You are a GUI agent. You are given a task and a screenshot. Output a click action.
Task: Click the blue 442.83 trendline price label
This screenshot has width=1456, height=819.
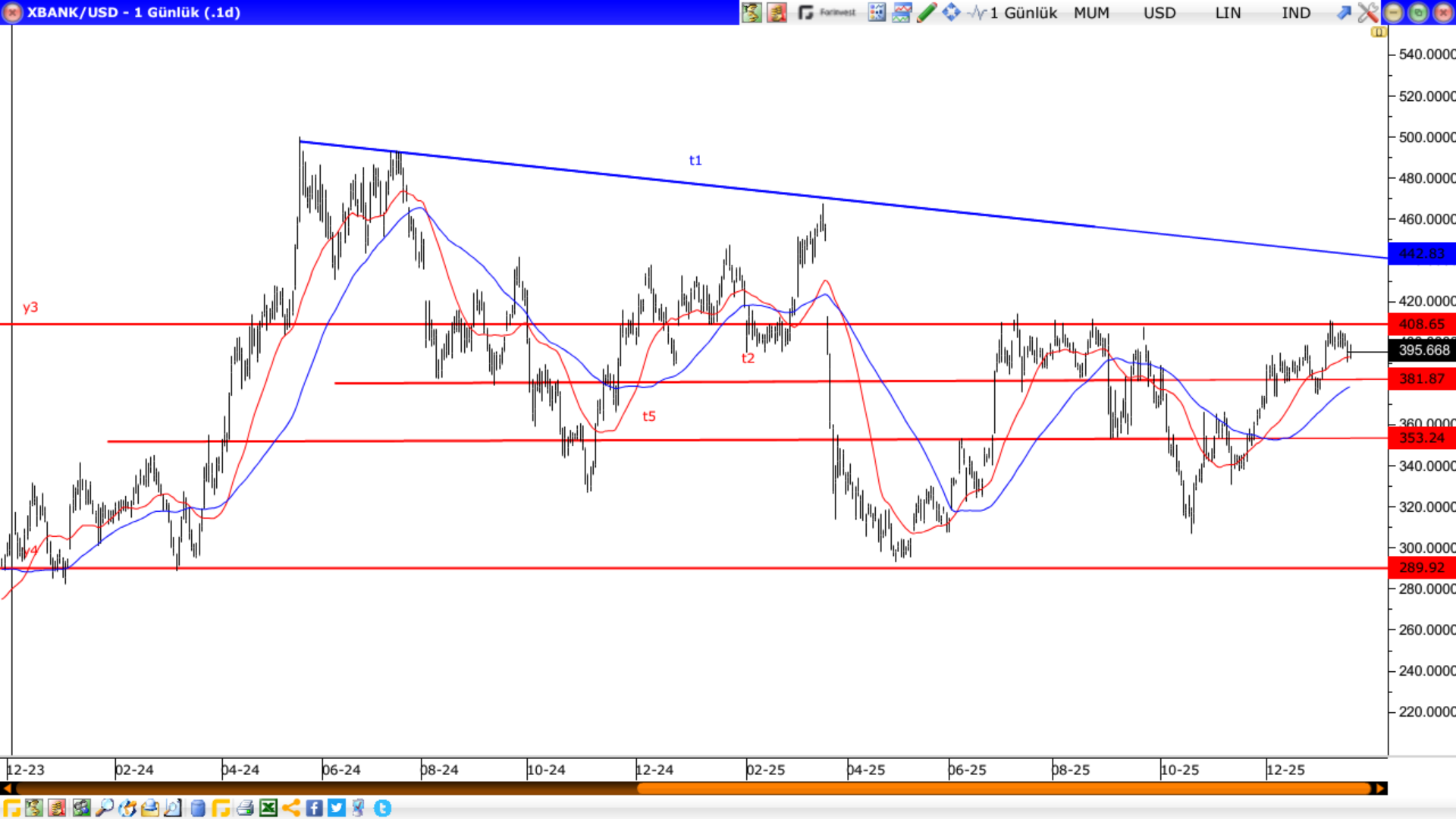[x=1421, y=253]
